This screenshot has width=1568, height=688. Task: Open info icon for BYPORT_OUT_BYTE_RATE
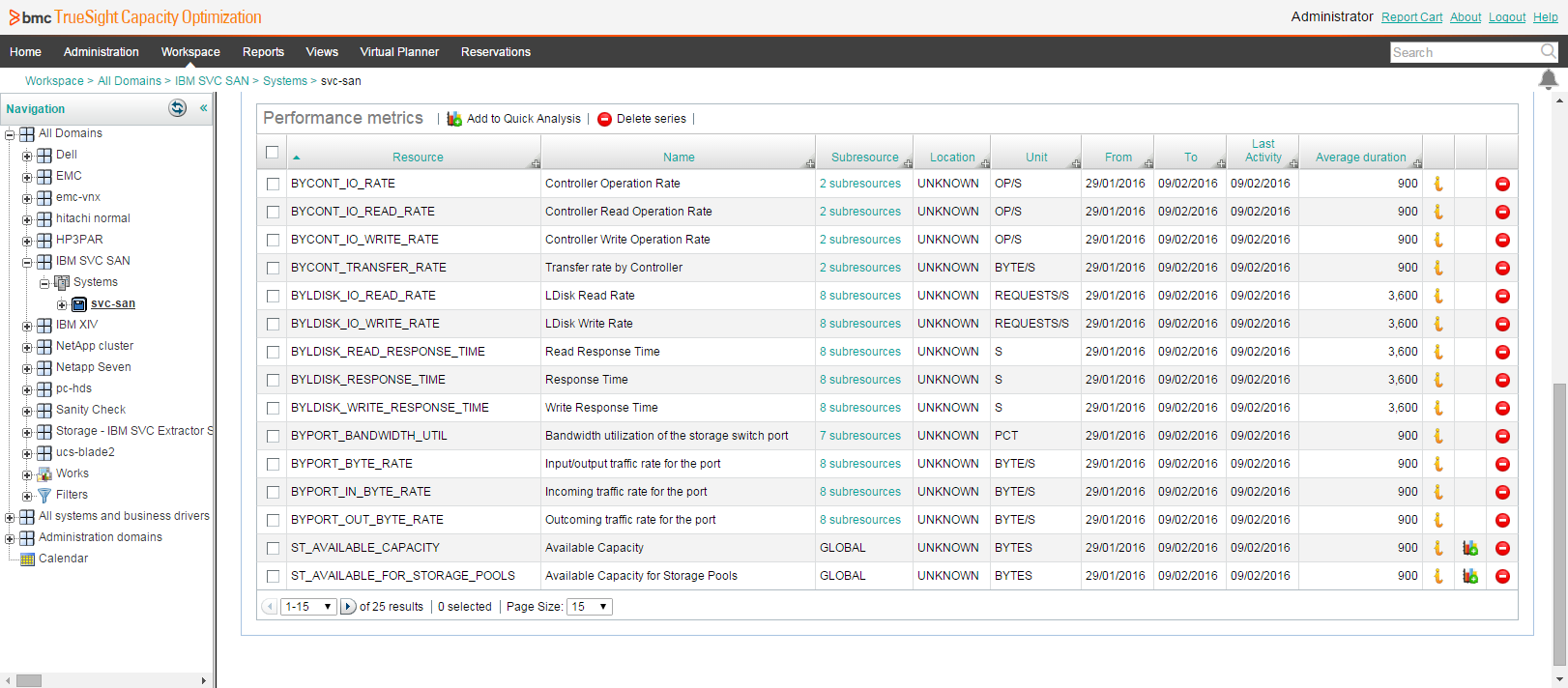1438,520
